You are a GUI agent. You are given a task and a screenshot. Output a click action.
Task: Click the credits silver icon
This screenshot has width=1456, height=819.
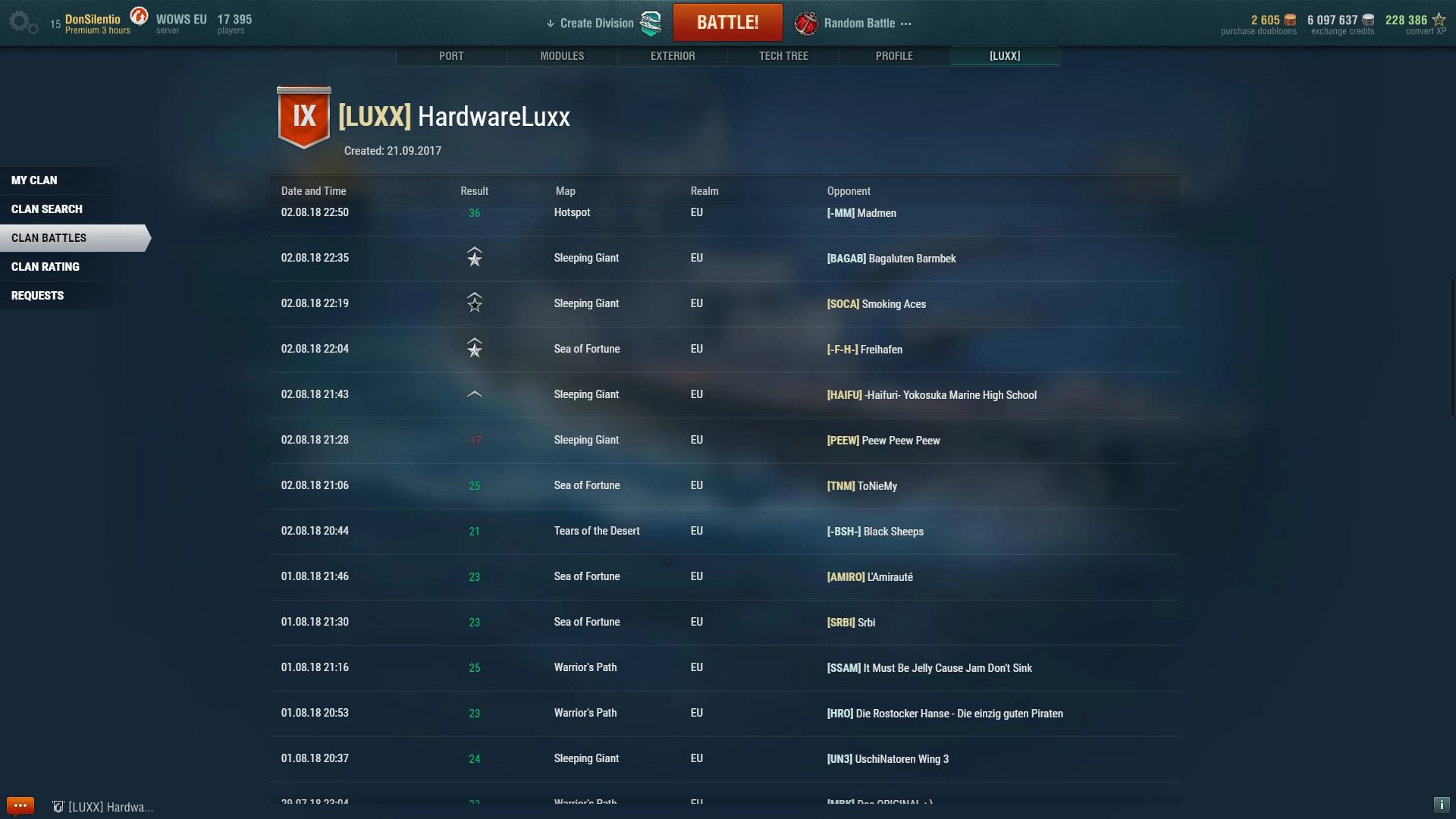[1368, 20]
